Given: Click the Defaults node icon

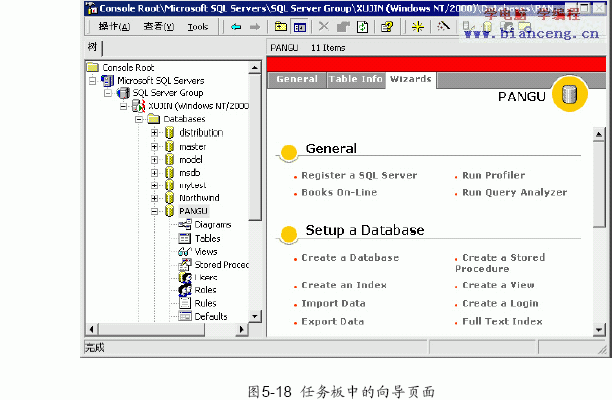Looking at the screenshot, I should (185, 316).
